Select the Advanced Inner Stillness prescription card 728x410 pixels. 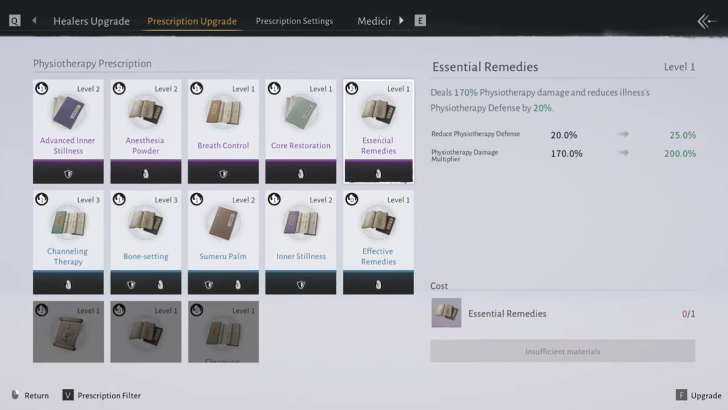click(x=68, y=131)
